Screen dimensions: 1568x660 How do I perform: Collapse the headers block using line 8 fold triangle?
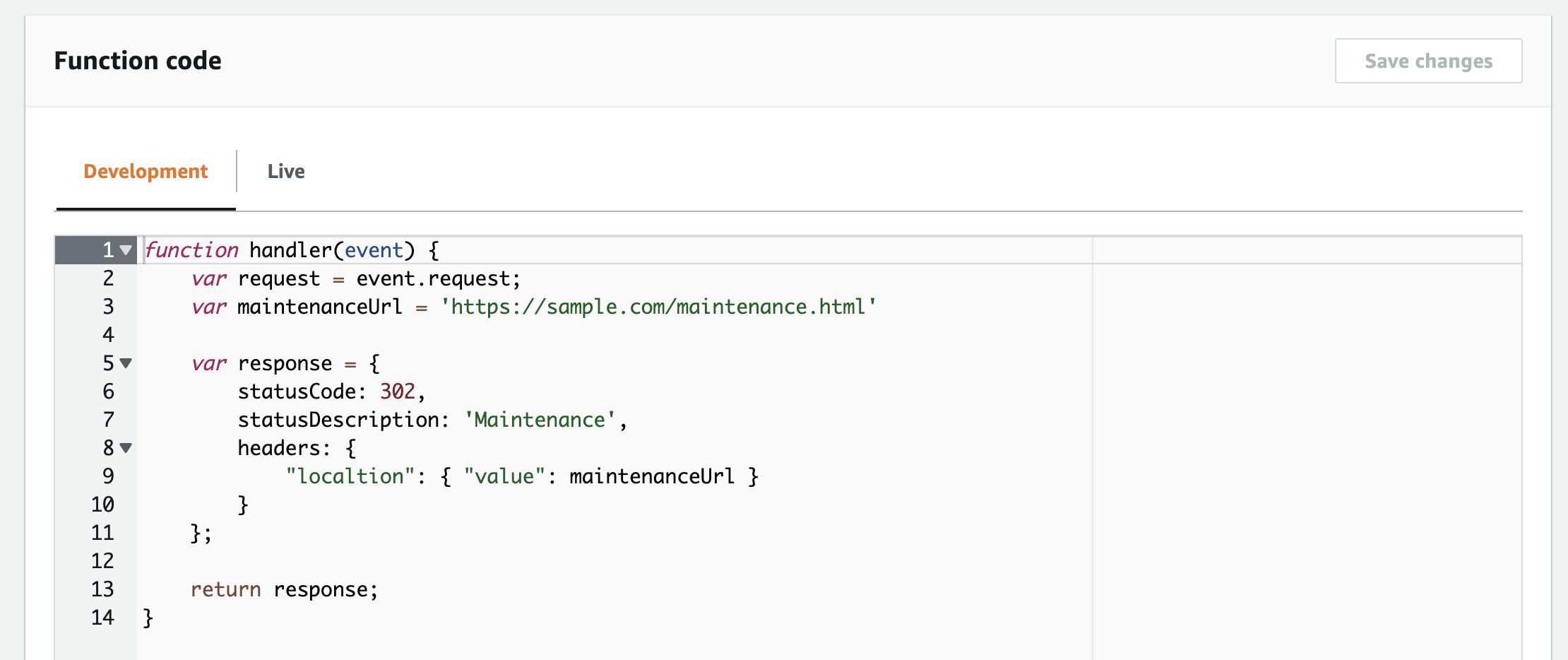(124, 448)
